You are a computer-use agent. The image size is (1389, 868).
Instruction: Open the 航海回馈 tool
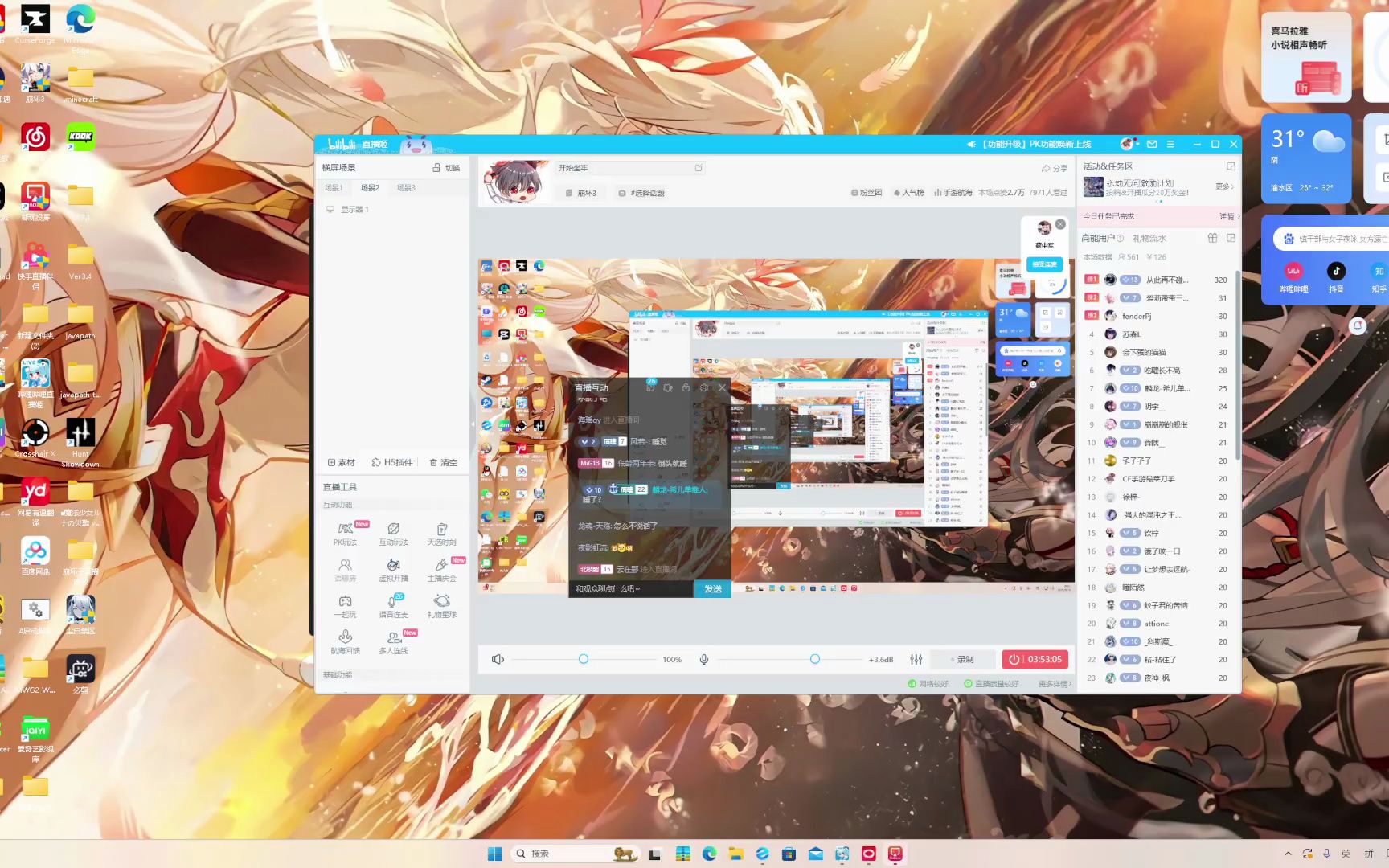(x=345, y=642)
